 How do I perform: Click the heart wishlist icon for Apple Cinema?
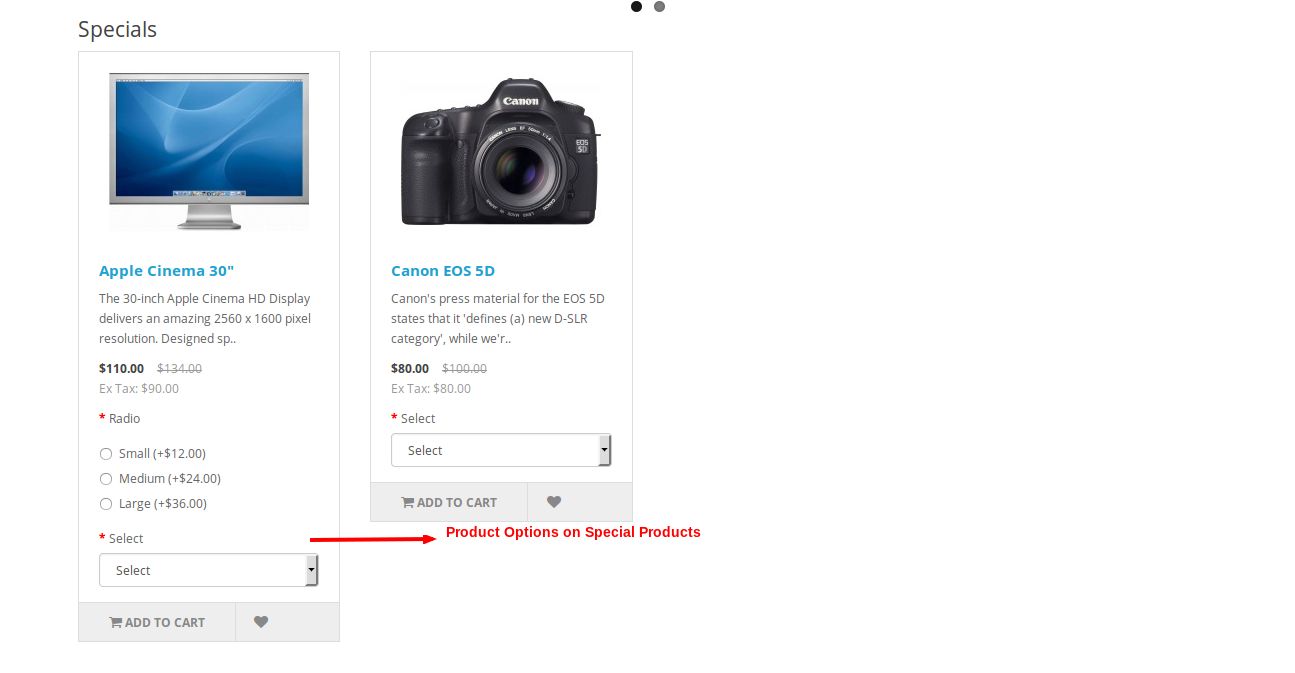pyautogui.click(x=261, y=622)
